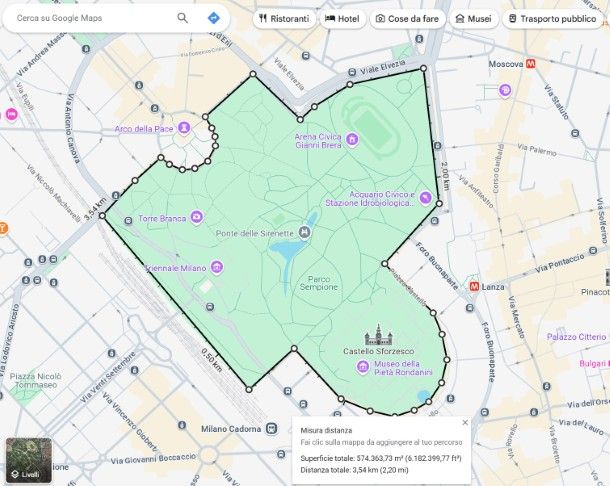The height and width of the screenshot is (486, 610).
Task: Select the Cose da fare filter
Action: [406, 18]
